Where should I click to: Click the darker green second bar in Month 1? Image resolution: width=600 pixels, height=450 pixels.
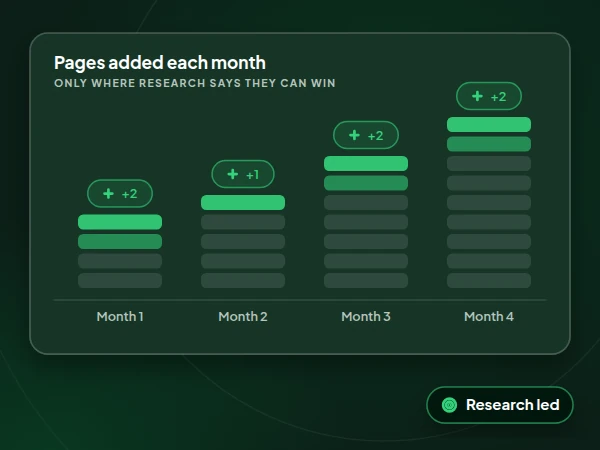(x=120, y=241)
